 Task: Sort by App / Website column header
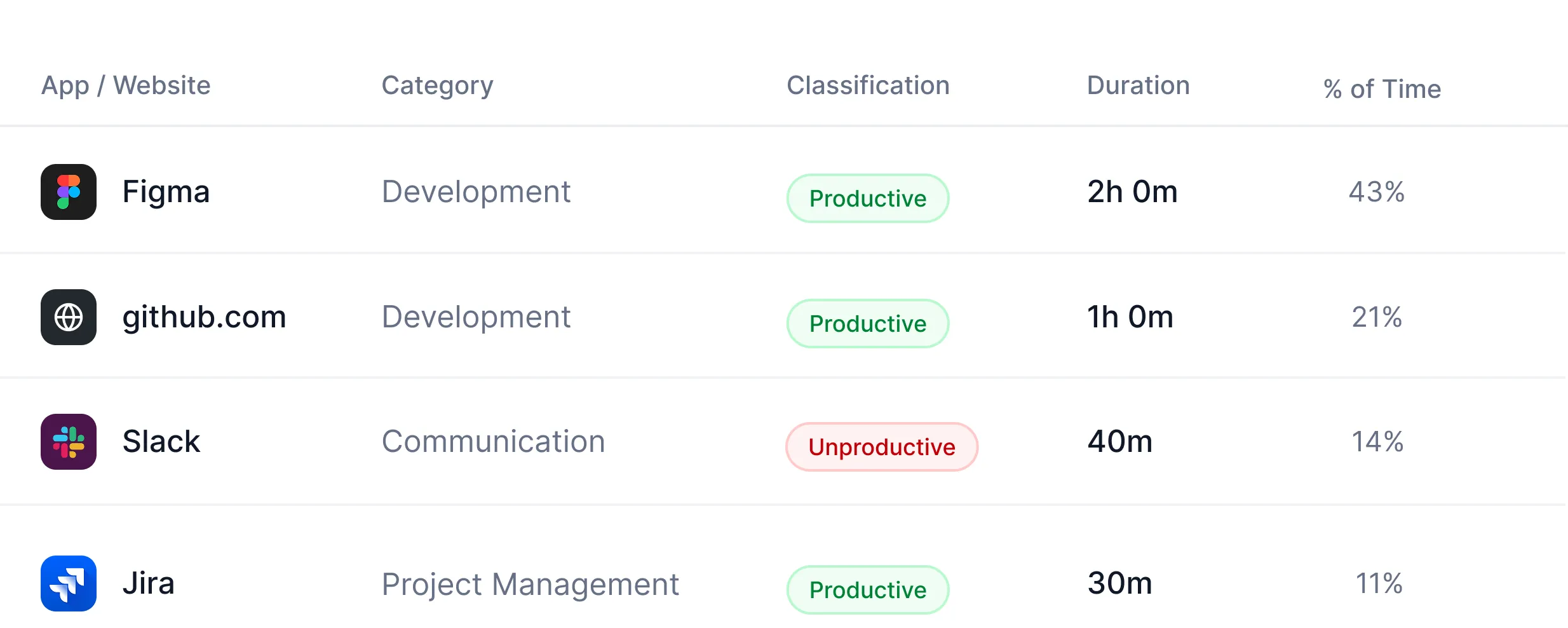click(x=126, y=86)
